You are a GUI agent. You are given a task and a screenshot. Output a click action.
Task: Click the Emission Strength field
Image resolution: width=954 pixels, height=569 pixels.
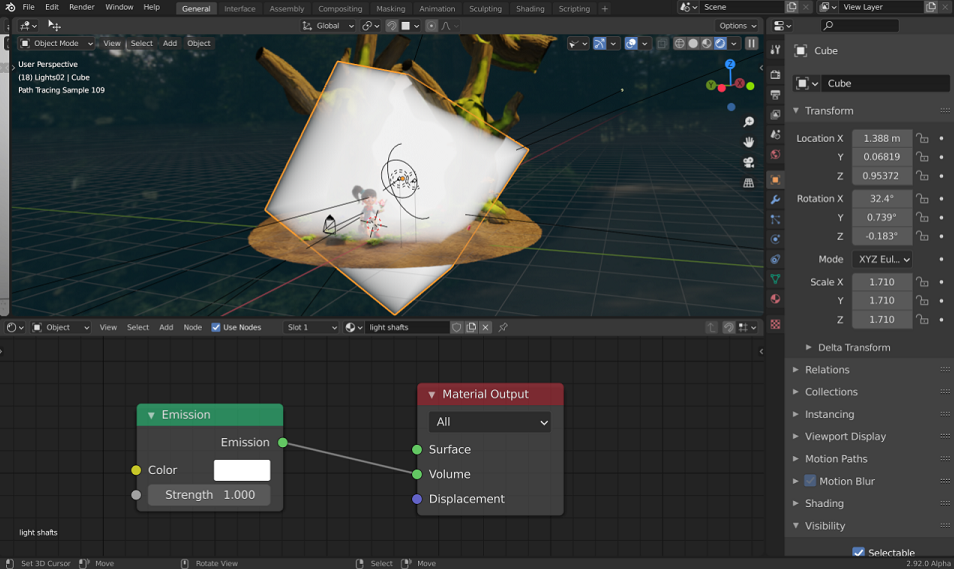tap(209, 495)
